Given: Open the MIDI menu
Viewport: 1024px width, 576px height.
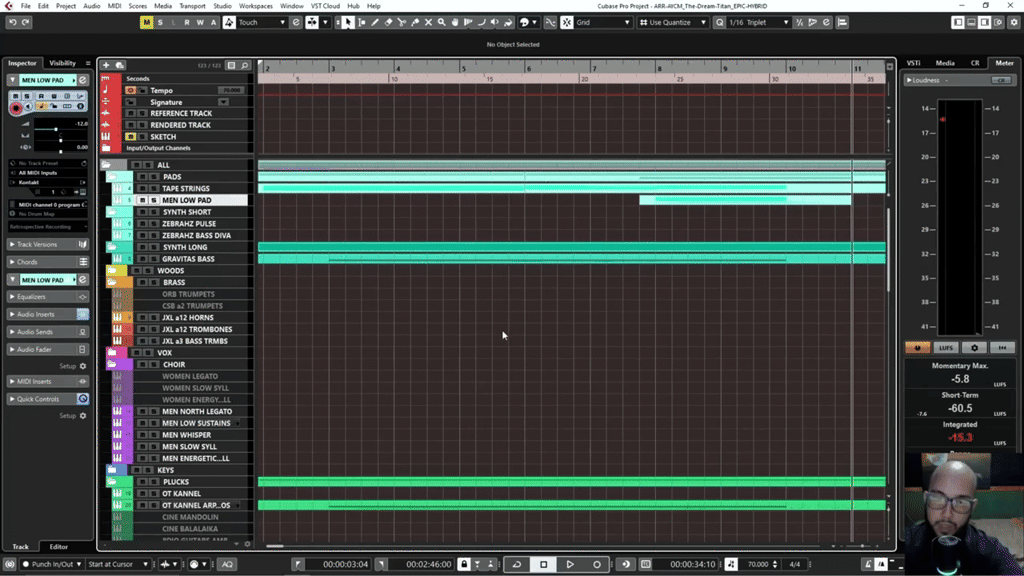Looking at the screenshot, I should [x=114, y=6].
